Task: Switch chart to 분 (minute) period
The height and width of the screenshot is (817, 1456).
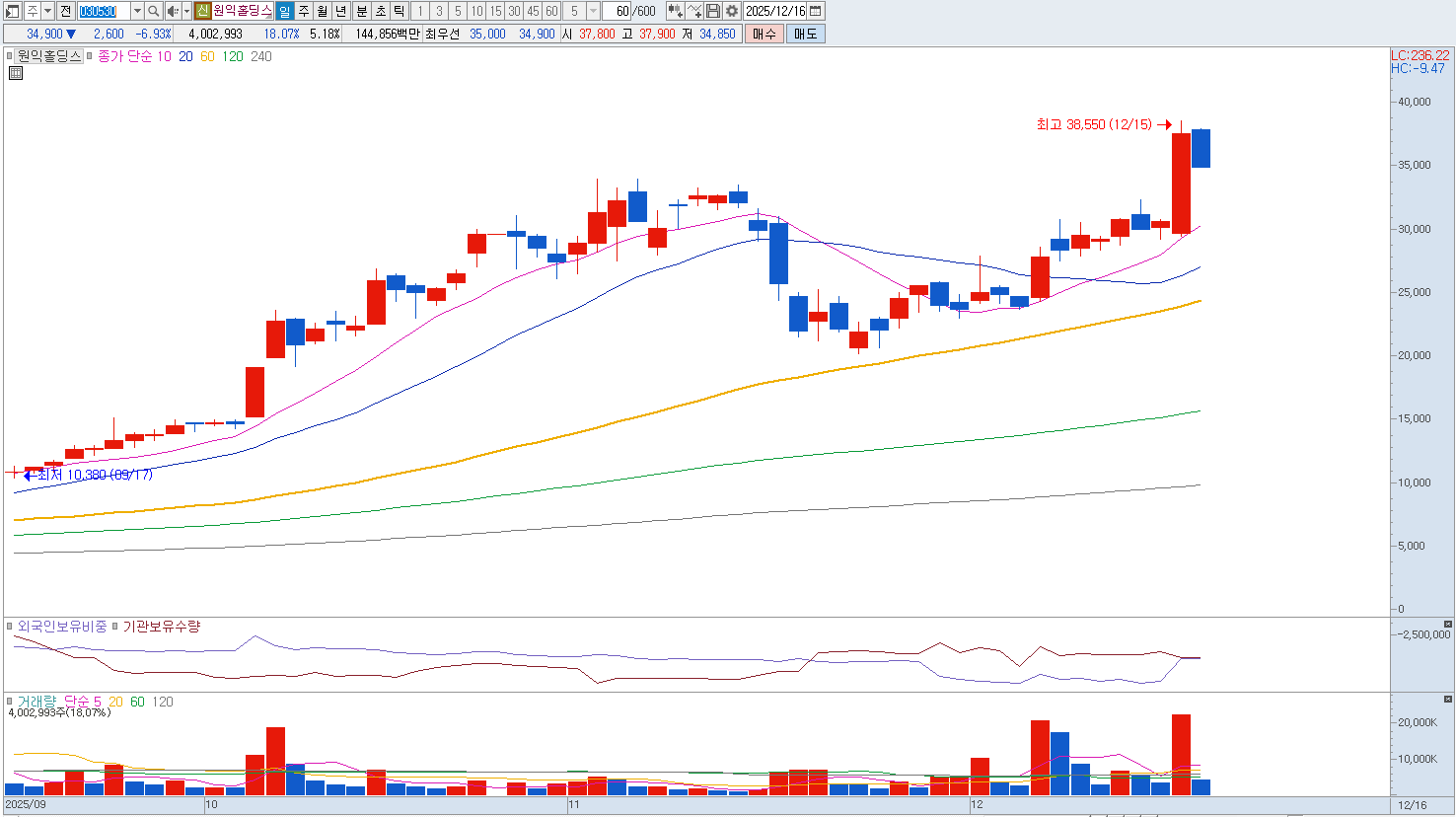Action: (x=361, y=11)
